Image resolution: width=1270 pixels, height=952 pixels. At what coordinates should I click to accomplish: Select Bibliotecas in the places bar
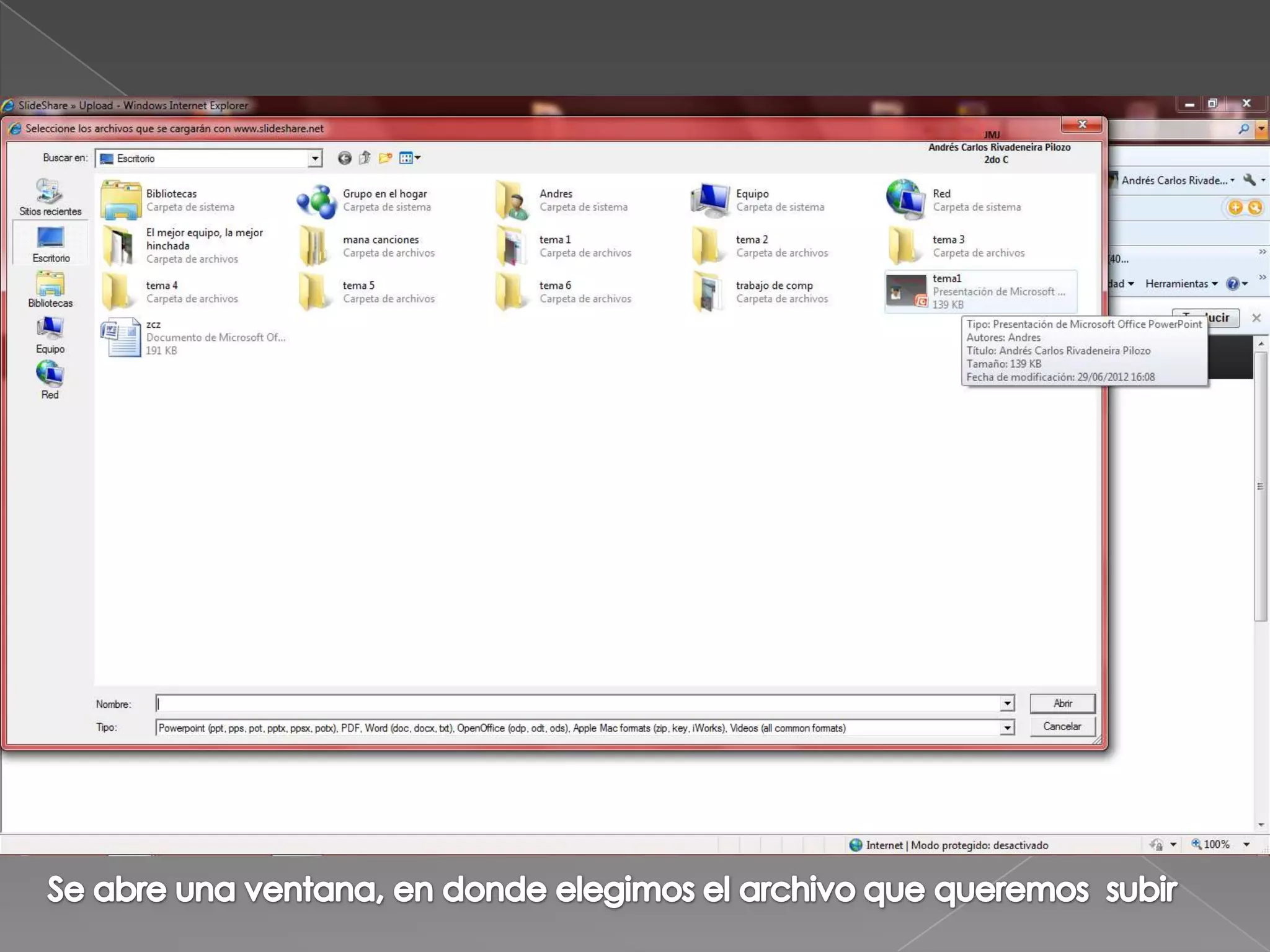[50, 290]
